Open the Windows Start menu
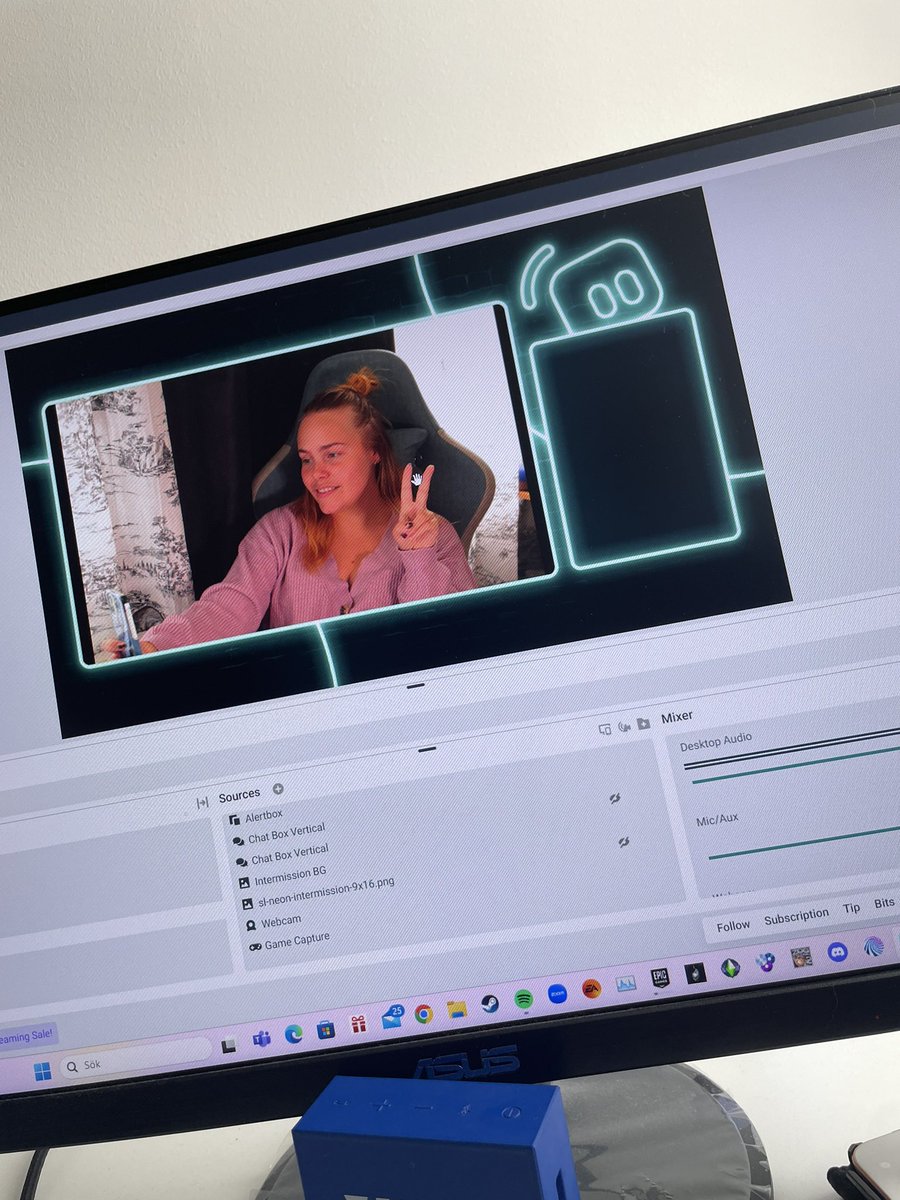Viewport: 900px width, 1200px height. [x=43, y=1071]
